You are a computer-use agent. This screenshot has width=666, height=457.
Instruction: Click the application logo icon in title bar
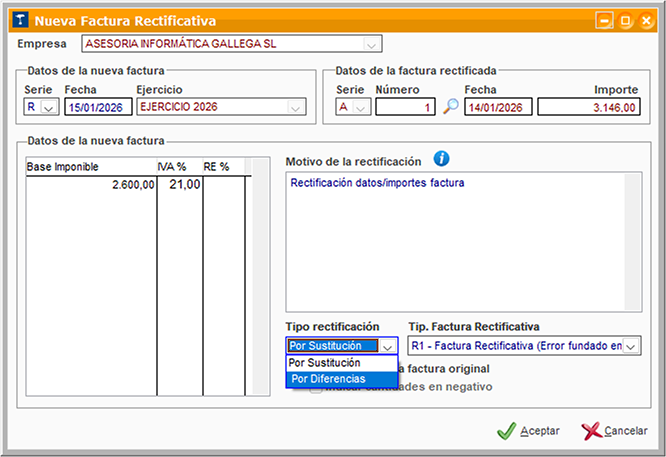click(20, 20)
